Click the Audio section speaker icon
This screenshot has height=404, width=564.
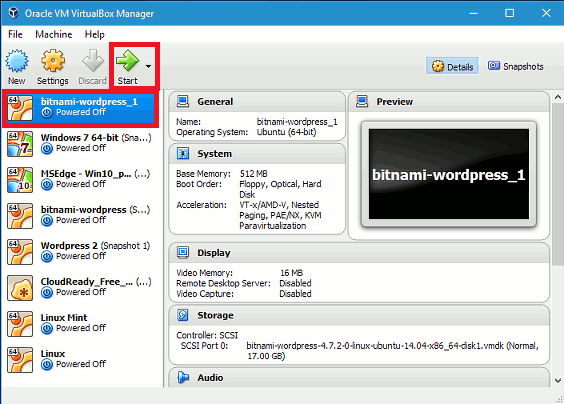pyautogui.click(x=183, y=377)
